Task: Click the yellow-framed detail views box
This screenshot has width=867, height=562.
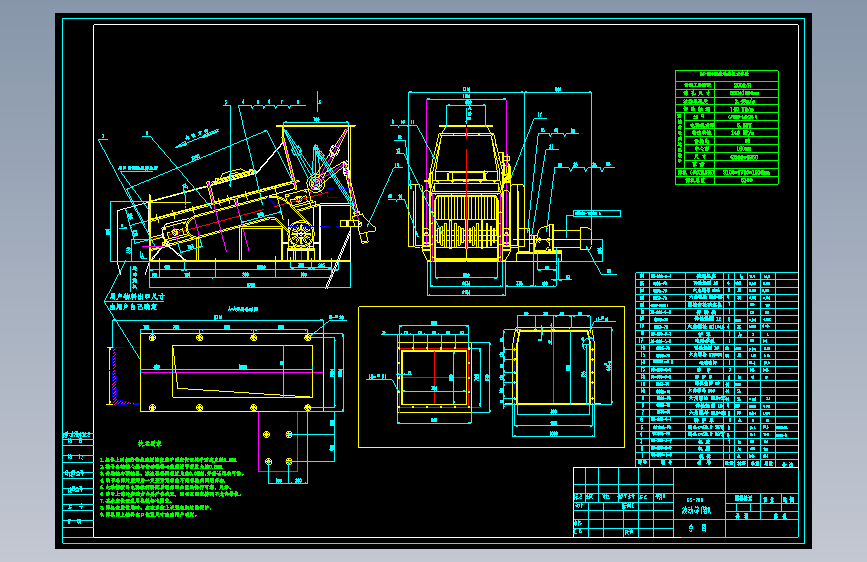Action: click(492, 377)
